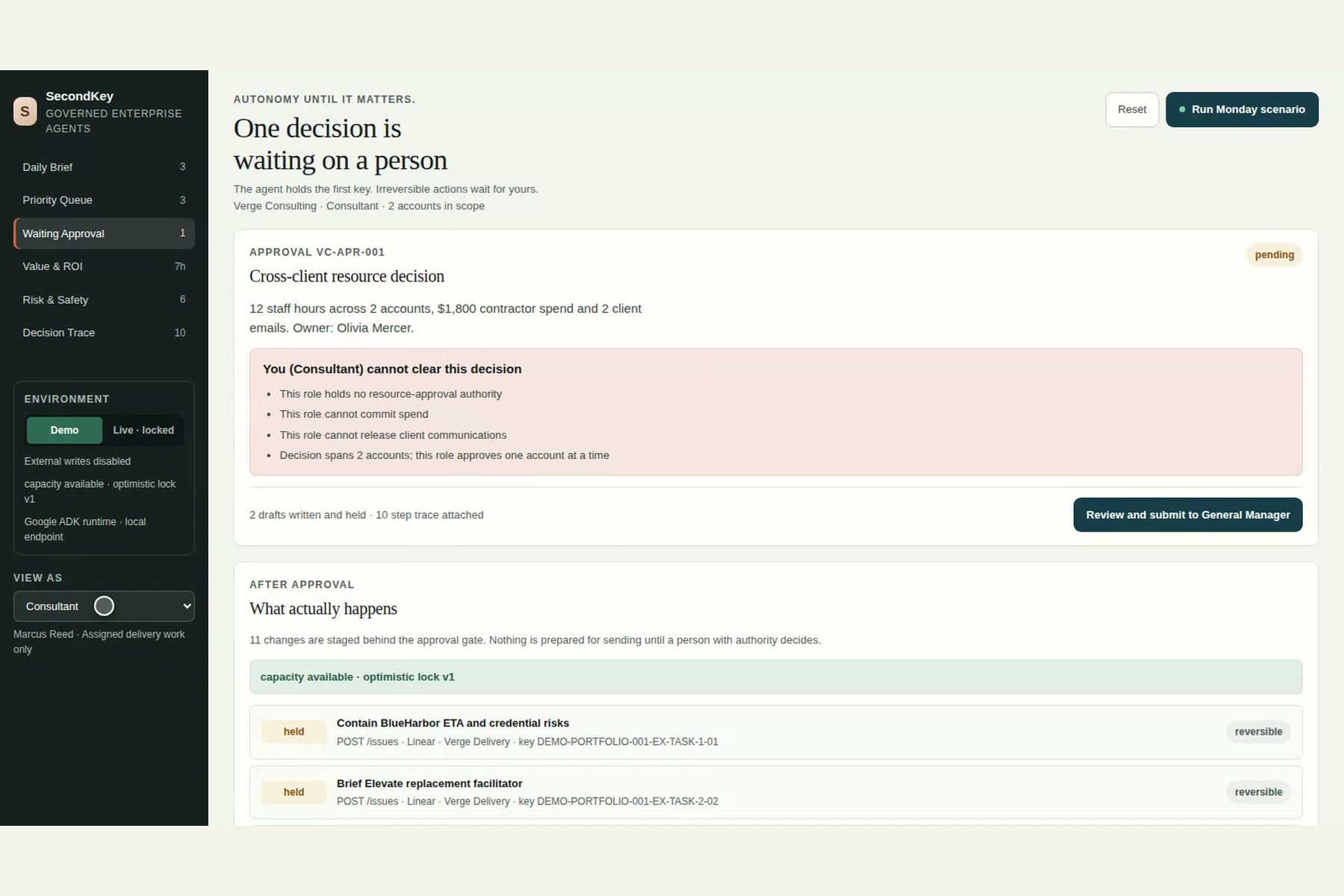Click the SecondKey S logo icon
Image resolution: width=1344 pixels, height=896 pixels.
click(x=25, y=111)
